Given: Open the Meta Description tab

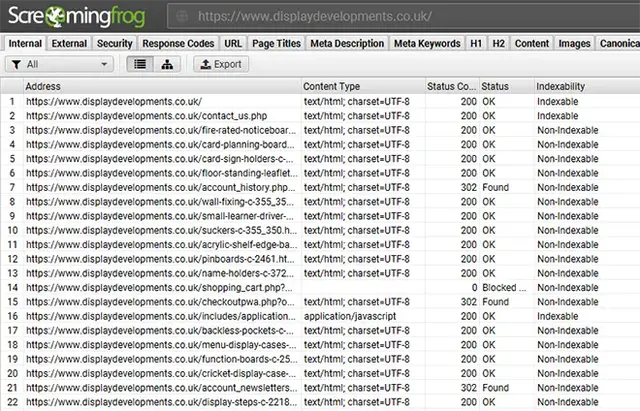Looking at the screenshot, I should click(347, 43).
